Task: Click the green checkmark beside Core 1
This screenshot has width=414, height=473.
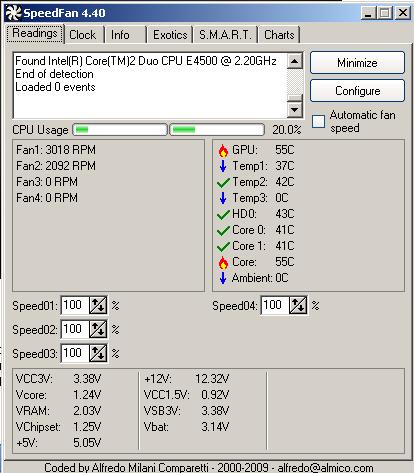Action: [x=223, y=246]
